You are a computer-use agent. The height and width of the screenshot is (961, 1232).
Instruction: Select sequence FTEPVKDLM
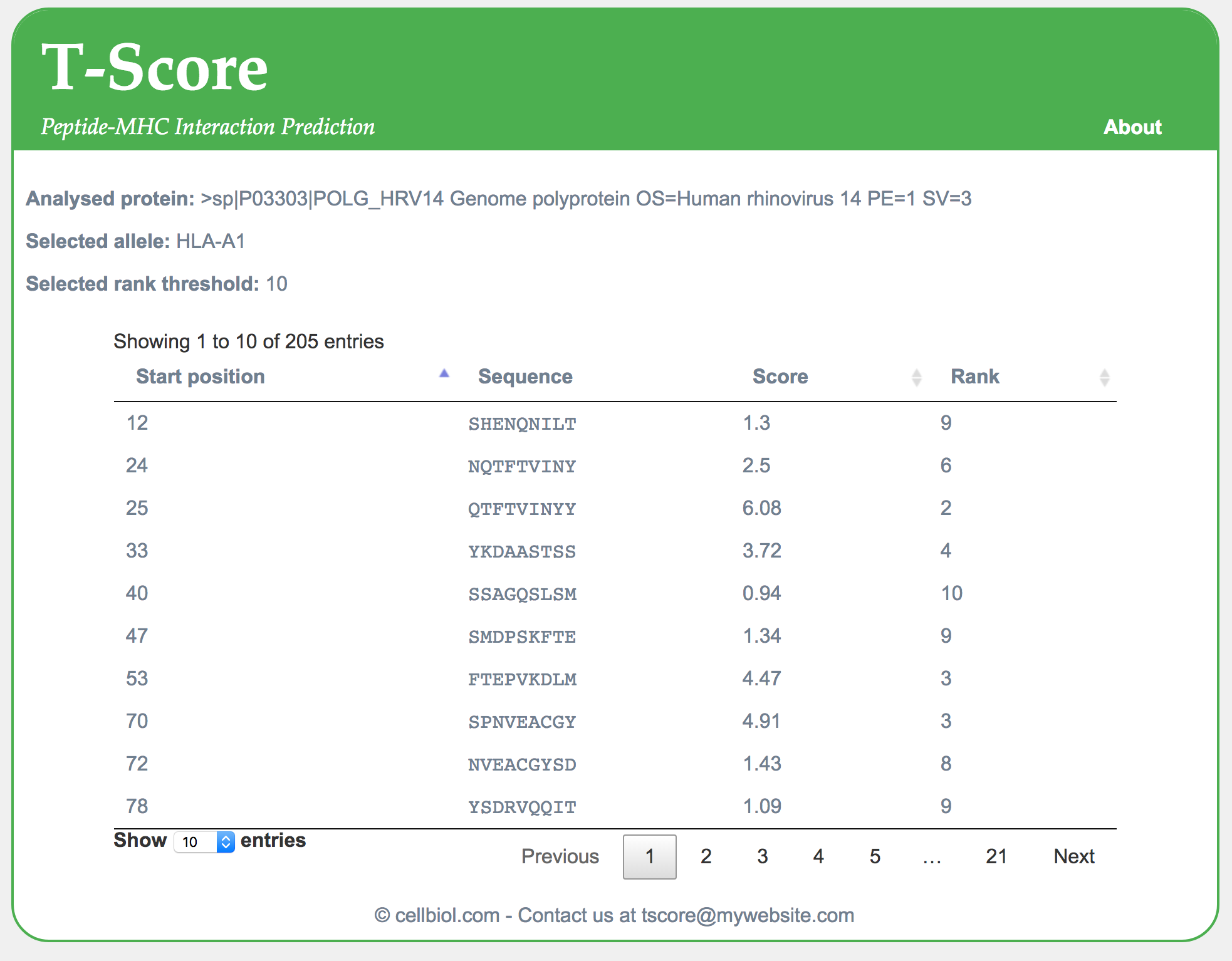click(522, 680)
